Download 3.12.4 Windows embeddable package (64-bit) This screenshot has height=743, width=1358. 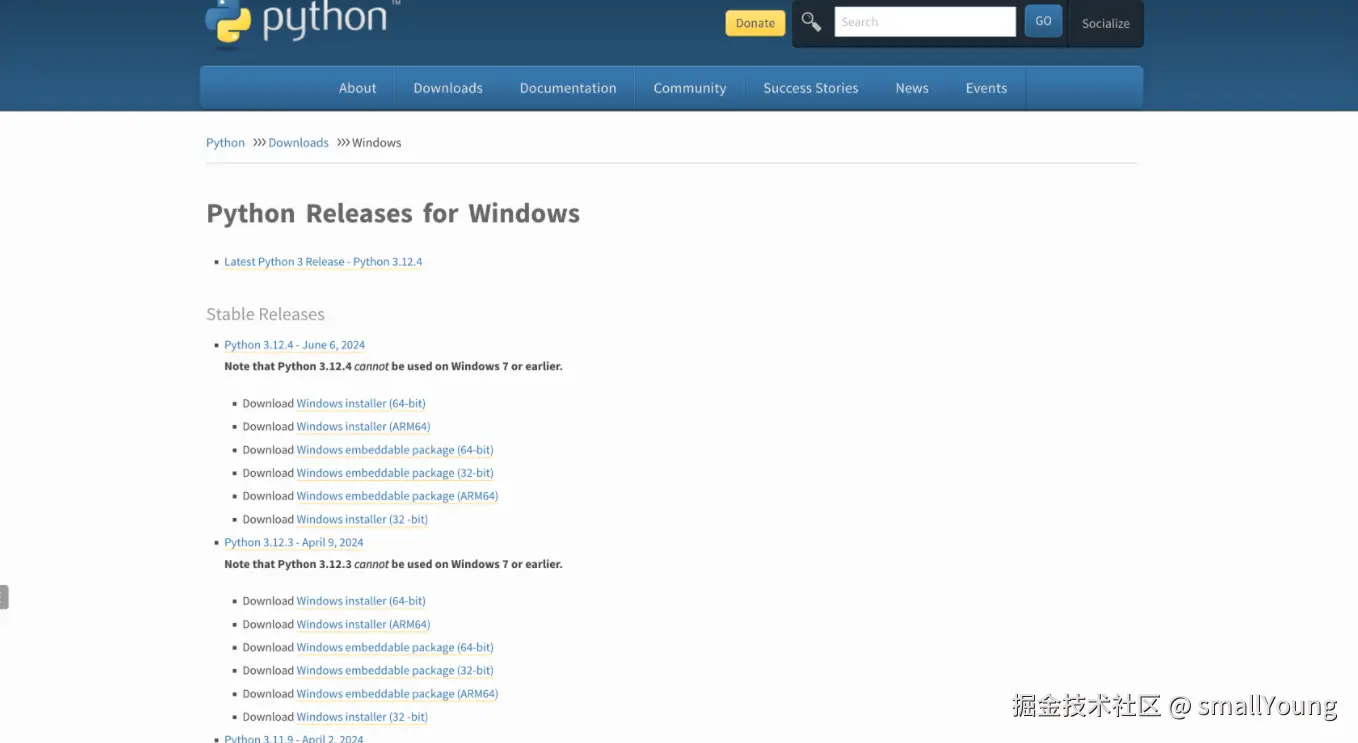coord(395,450)
